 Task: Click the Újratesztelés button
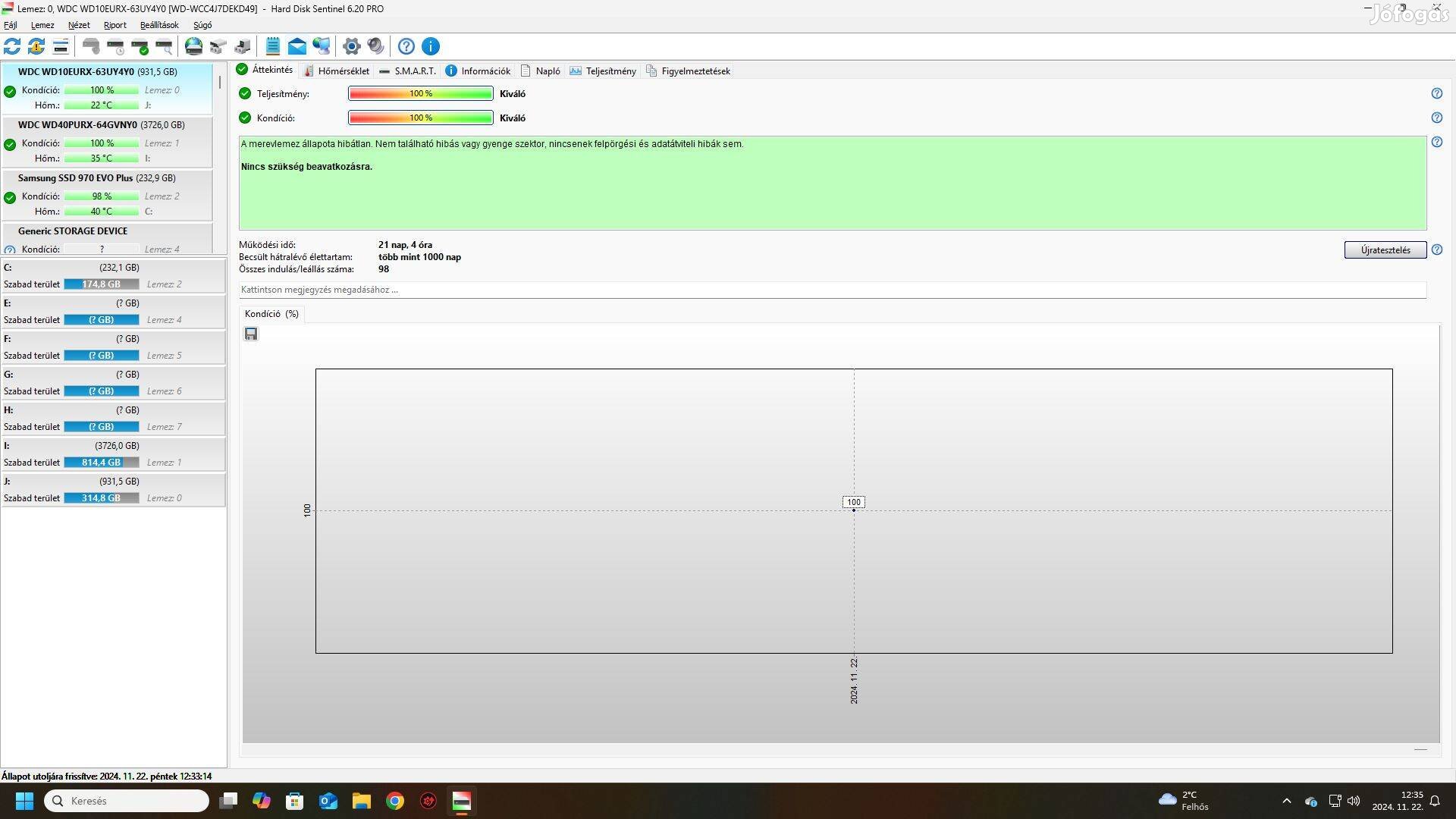point(1385,250)
